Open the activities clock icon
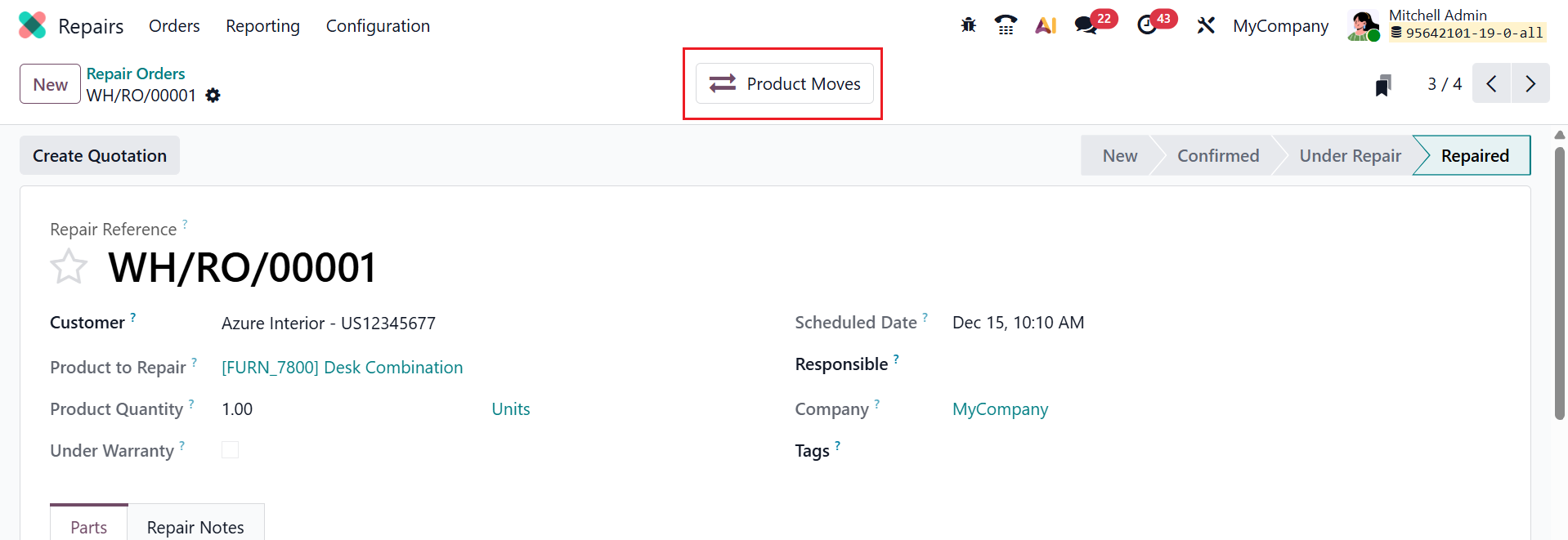The width and height of the screenshot is (1568, 540). 1147,25
